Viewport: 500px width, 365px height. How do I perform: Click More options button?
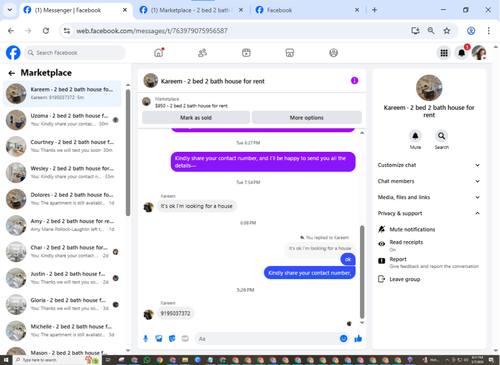(307, 118)
